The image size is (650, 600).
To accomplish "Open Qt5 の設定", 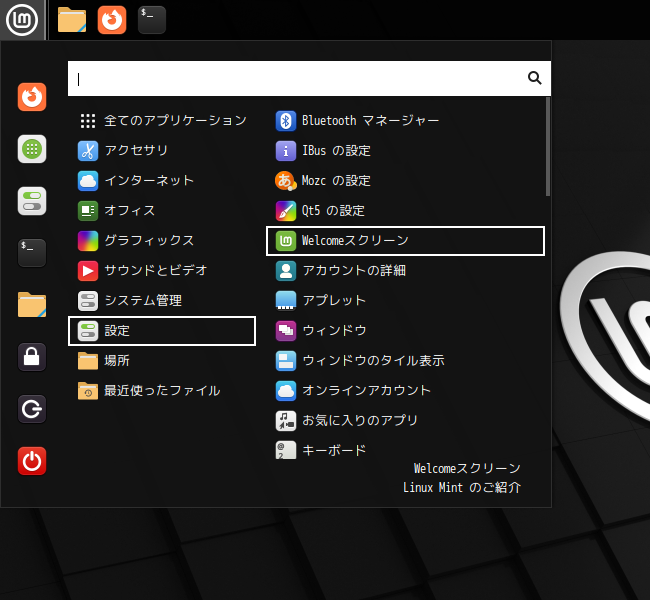I will coord(405,211).
